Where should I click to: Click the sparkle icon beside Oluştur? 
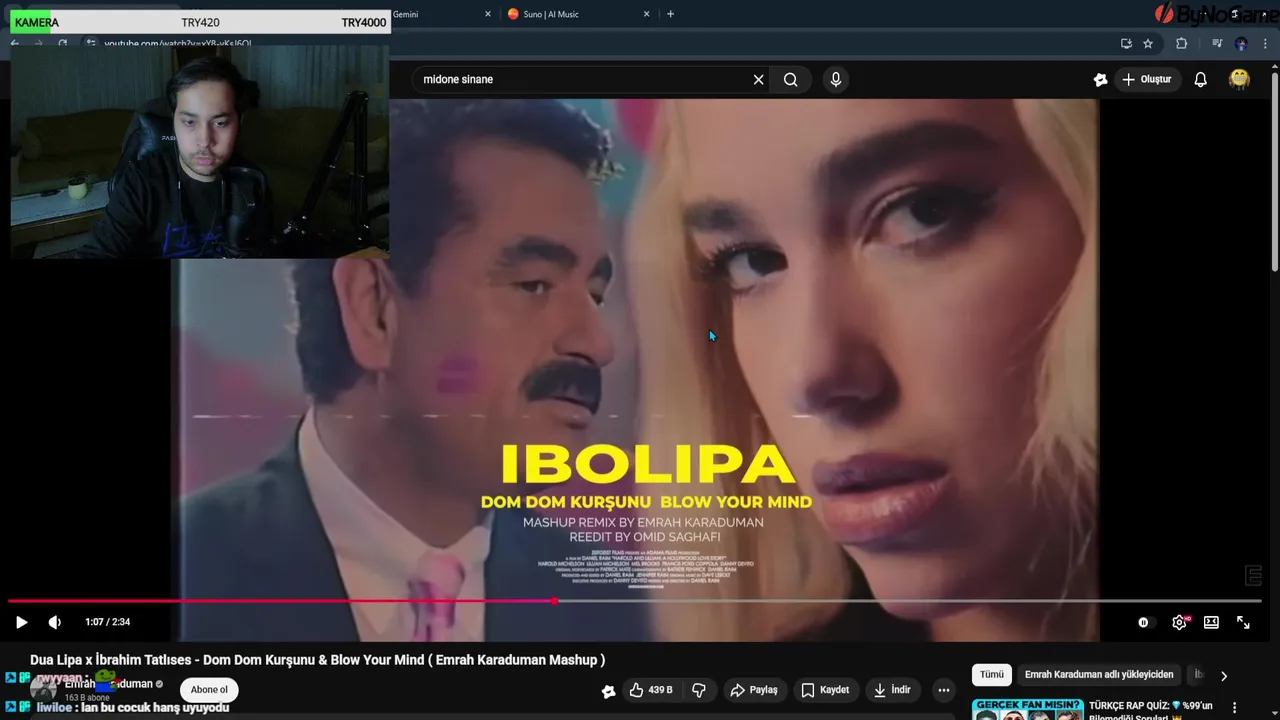coord(1100,79)
